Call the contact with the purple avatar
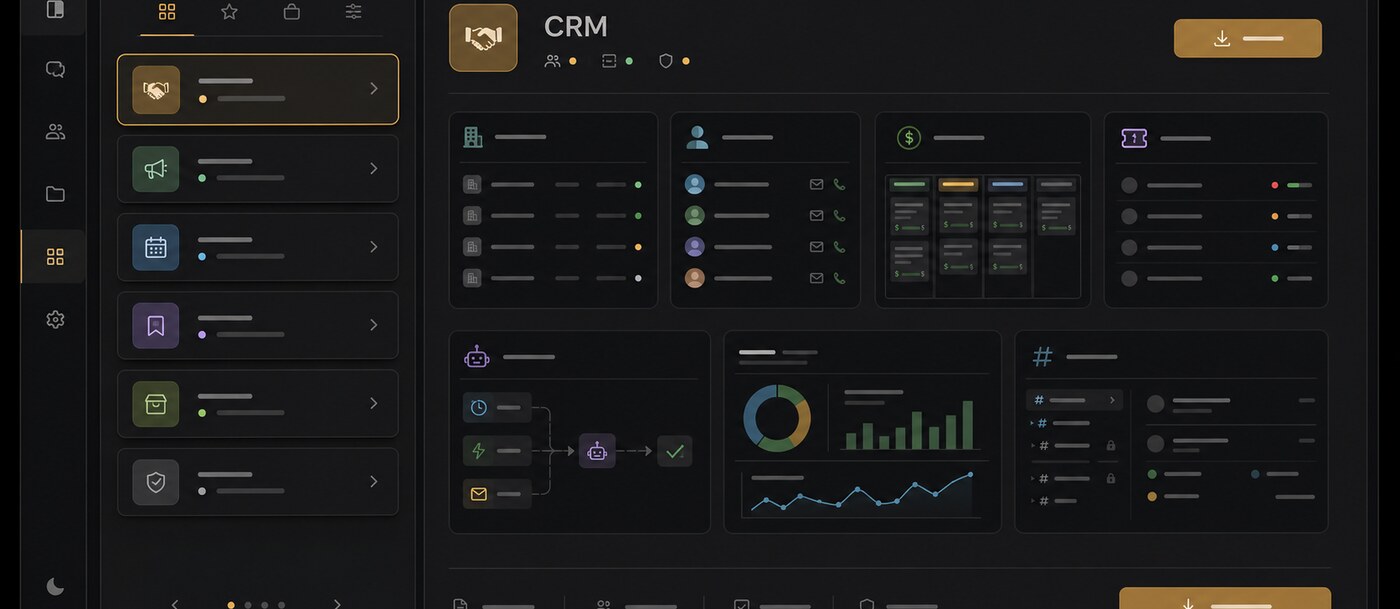The width and height of the screenshot is (1400, 609). 839,247
